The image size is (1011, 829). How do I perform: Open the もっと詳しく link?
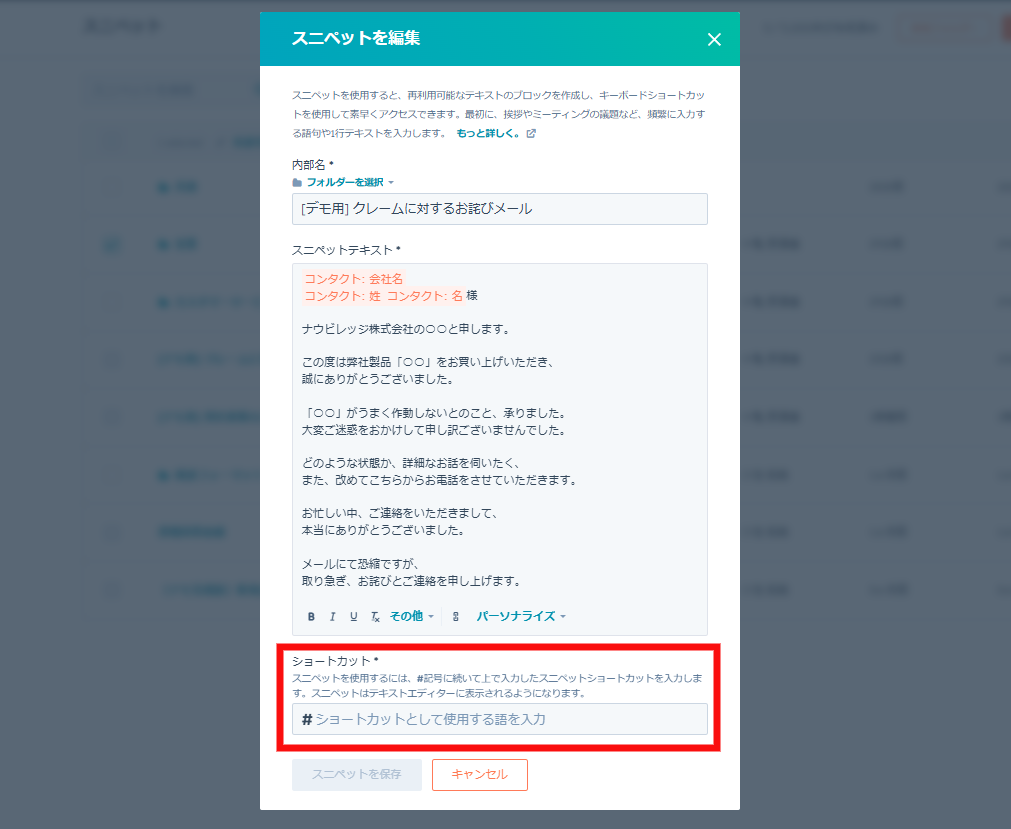tap(487, 133)
